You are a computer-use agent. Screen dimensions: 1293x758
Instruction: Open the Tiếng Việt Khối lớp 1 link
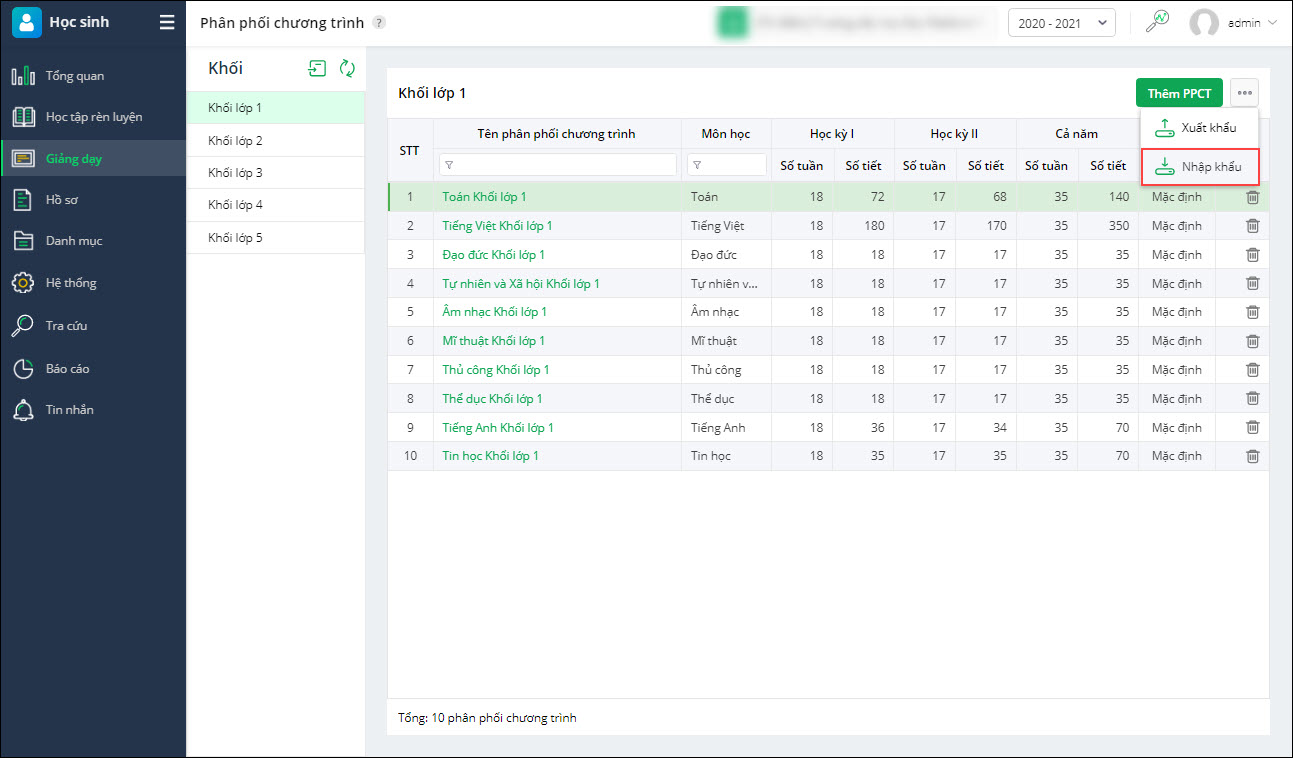click(497, 226)
